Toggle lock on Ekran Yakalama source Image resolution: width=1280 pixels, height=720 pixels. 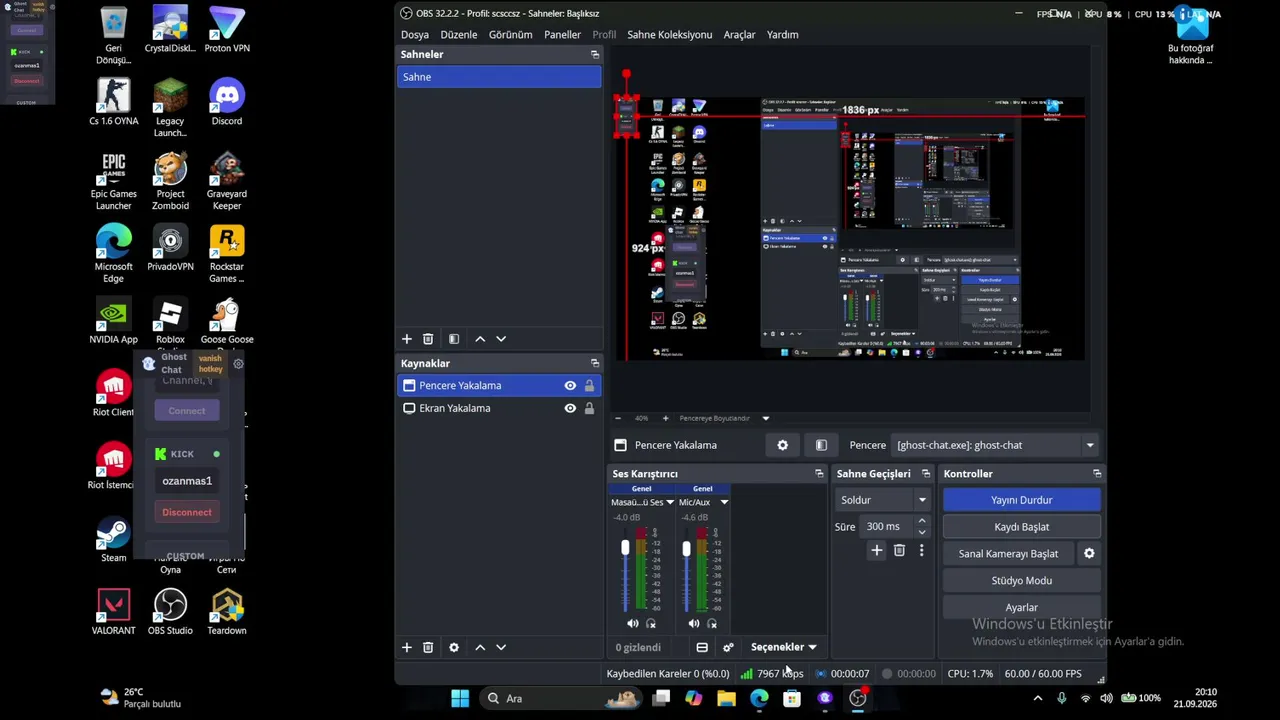(589, 408)
